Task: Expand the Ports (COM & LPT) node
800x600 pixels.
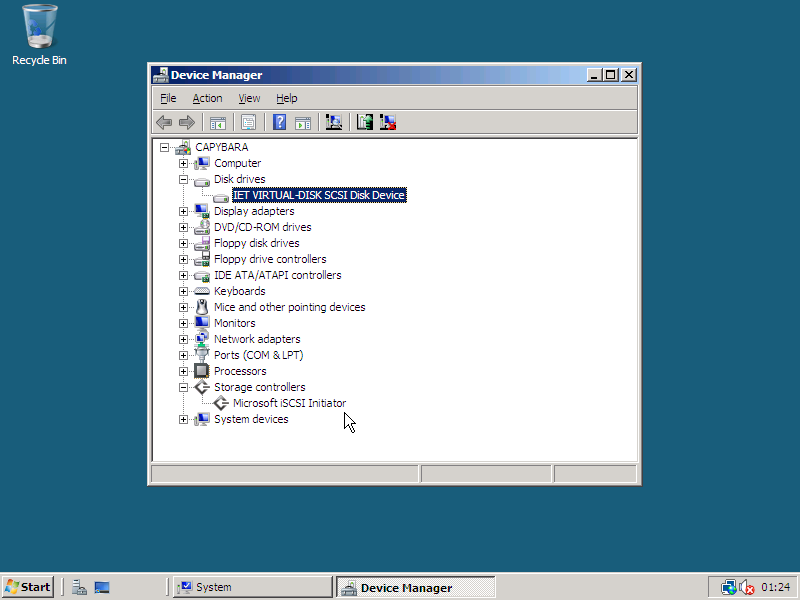Action: click(184, 354)
